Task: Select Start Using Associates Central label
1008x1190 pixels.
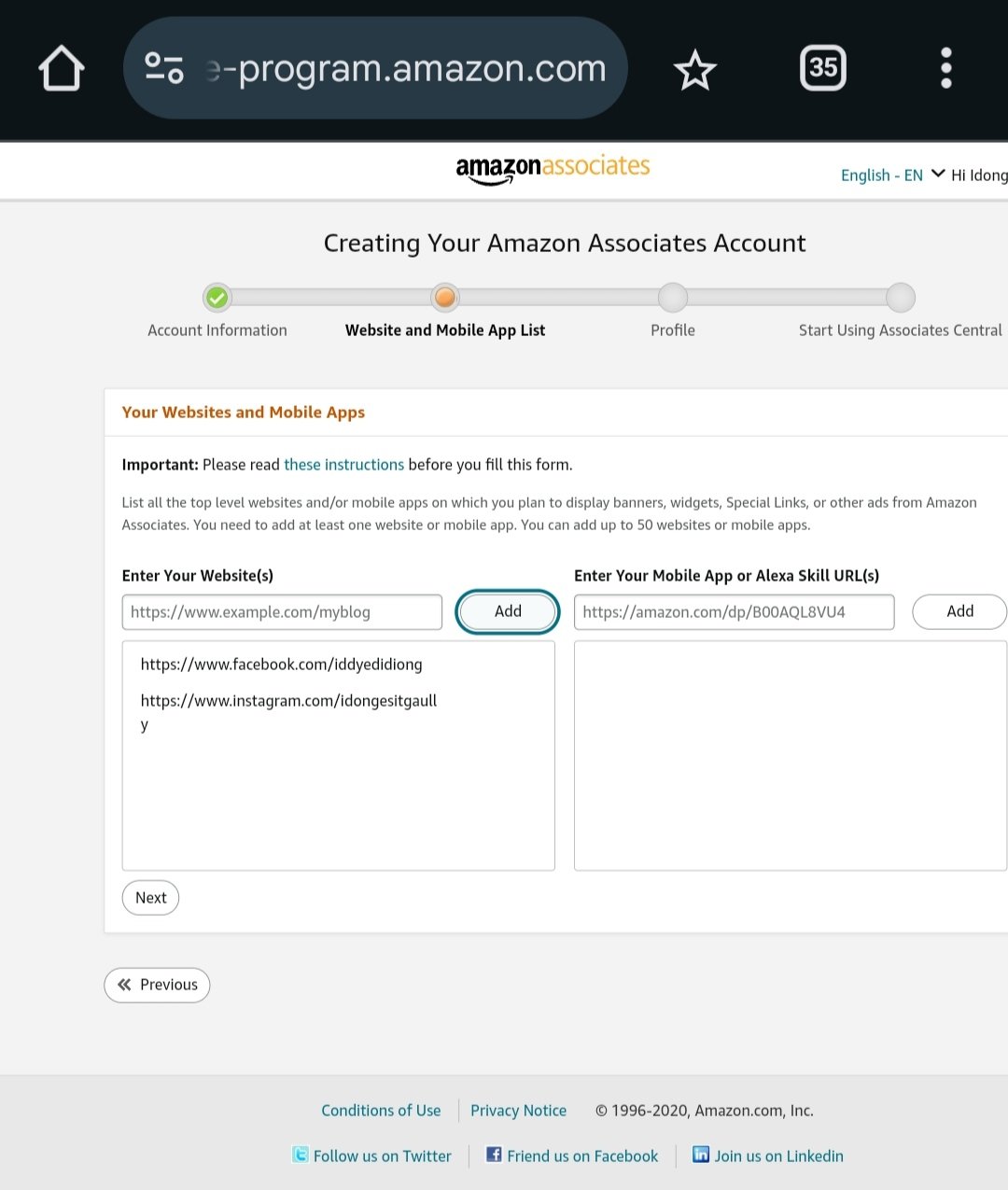Action: [x=901, y=330]
